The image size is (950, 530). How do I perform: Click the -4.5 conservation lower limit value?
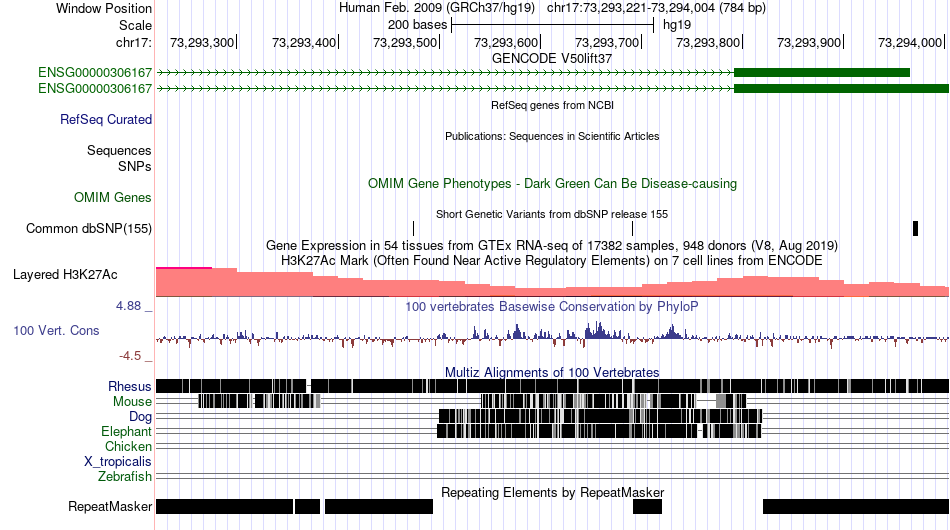(130, 356)
